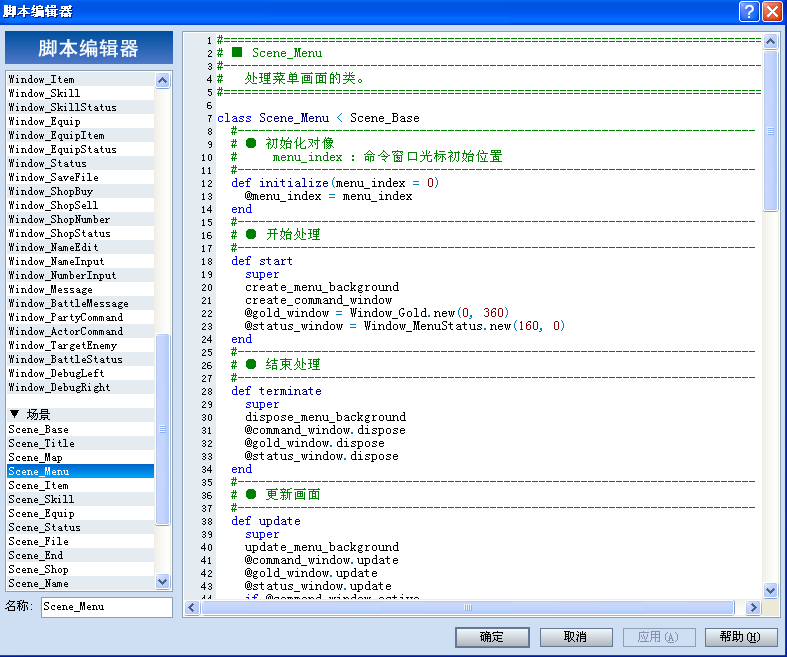Image resolution: width=787 pixels, height=657 pixels.
Task: Select Scene_Map script
Action: point(80,458)
